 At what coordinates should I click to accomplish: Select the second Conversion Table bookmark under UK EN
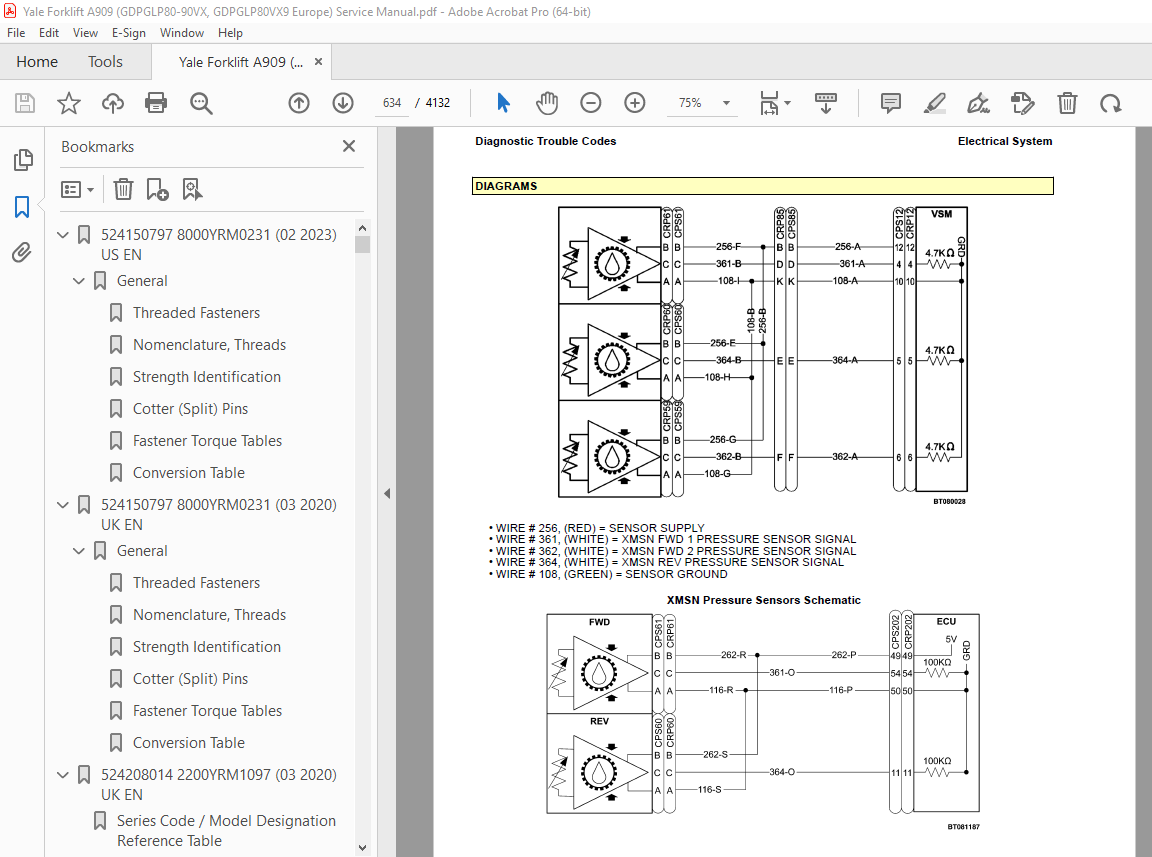coord(189,743)
